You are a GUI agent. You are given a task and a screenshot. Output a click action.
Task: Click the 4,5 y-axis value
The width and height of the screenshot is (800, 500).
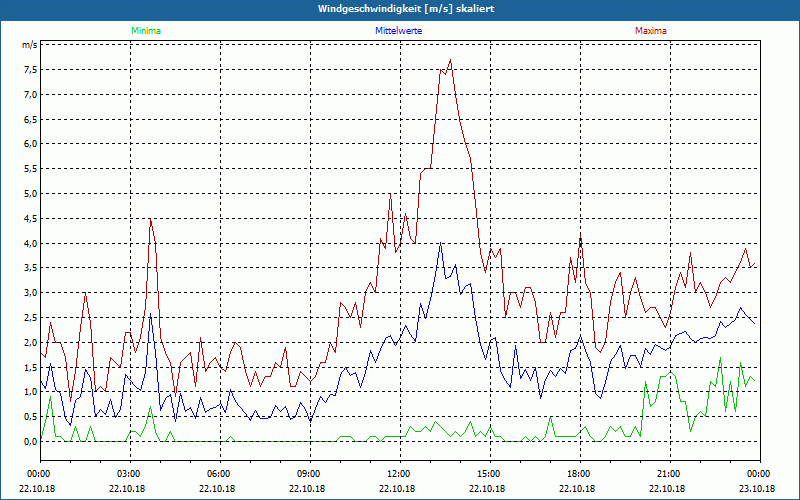tap(31, 218)
